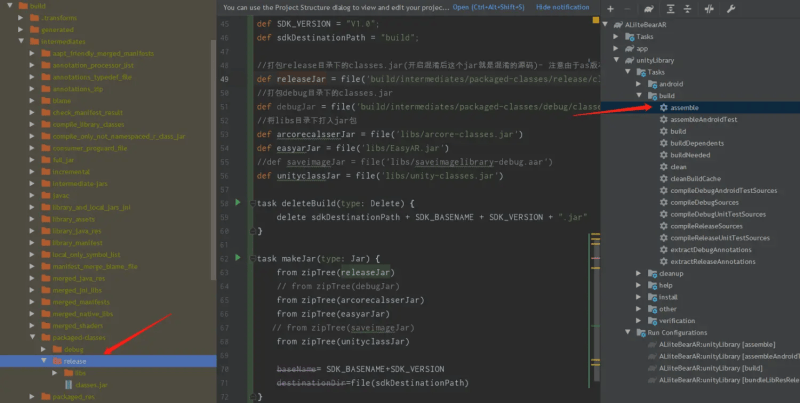Click the plus icon in Gradle toolbar
Viewport: 800px width, 403px height.
(611, 8)
